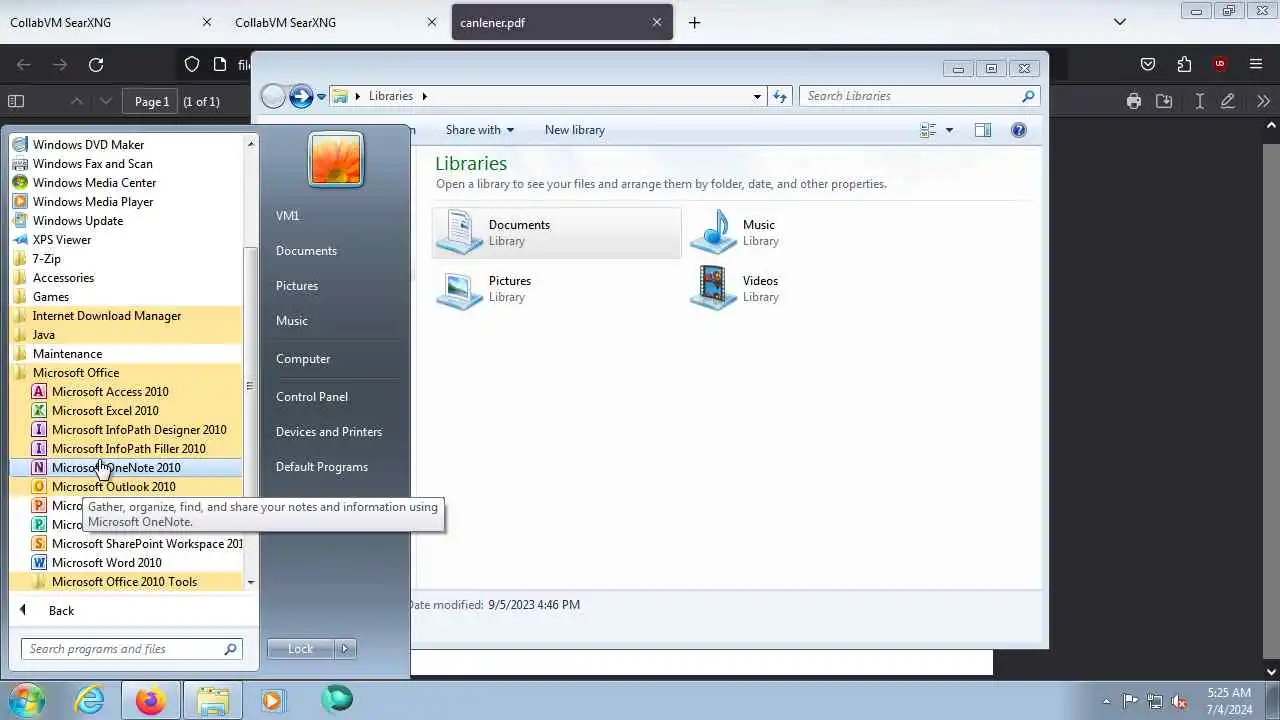Viewport: 1280px width, 720px height.
Task: Switch to Firefox in the taskbar
Action: 151,700
